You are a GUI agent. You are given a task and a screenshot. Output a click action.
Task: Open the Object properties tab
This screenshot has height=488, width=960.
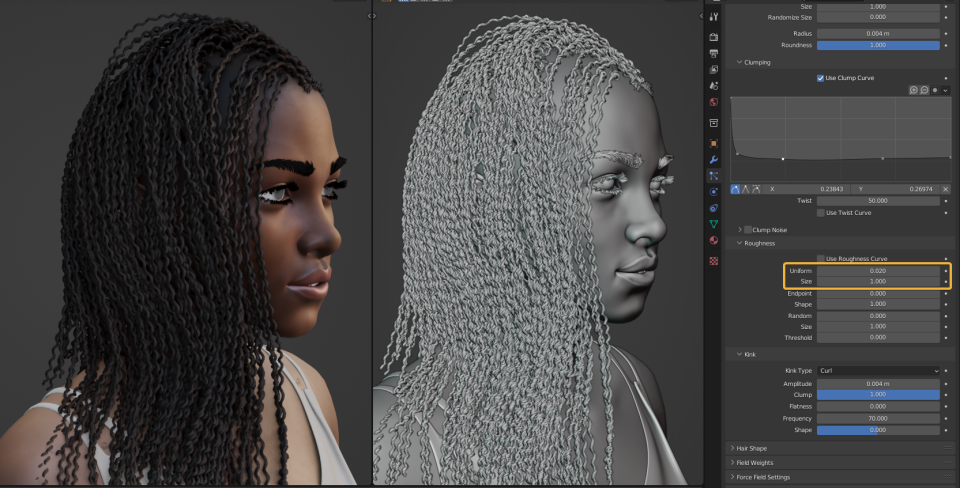pyautogui.click(x=713, y=143)
